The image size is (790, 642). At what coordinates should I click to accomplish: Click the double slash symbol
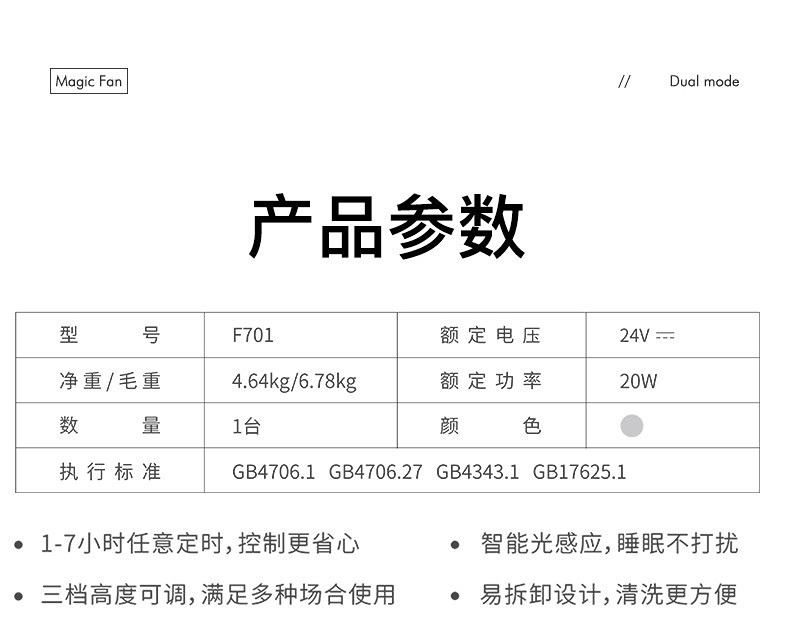(624, 81)
